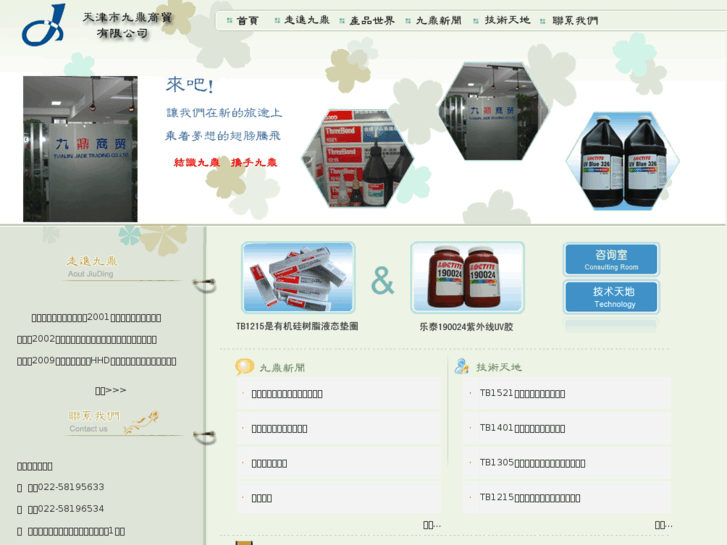The height and width of the screenshot is (545, 727).
Task: Click the office sign hexagon image
Action: click(x=493, y=111)
